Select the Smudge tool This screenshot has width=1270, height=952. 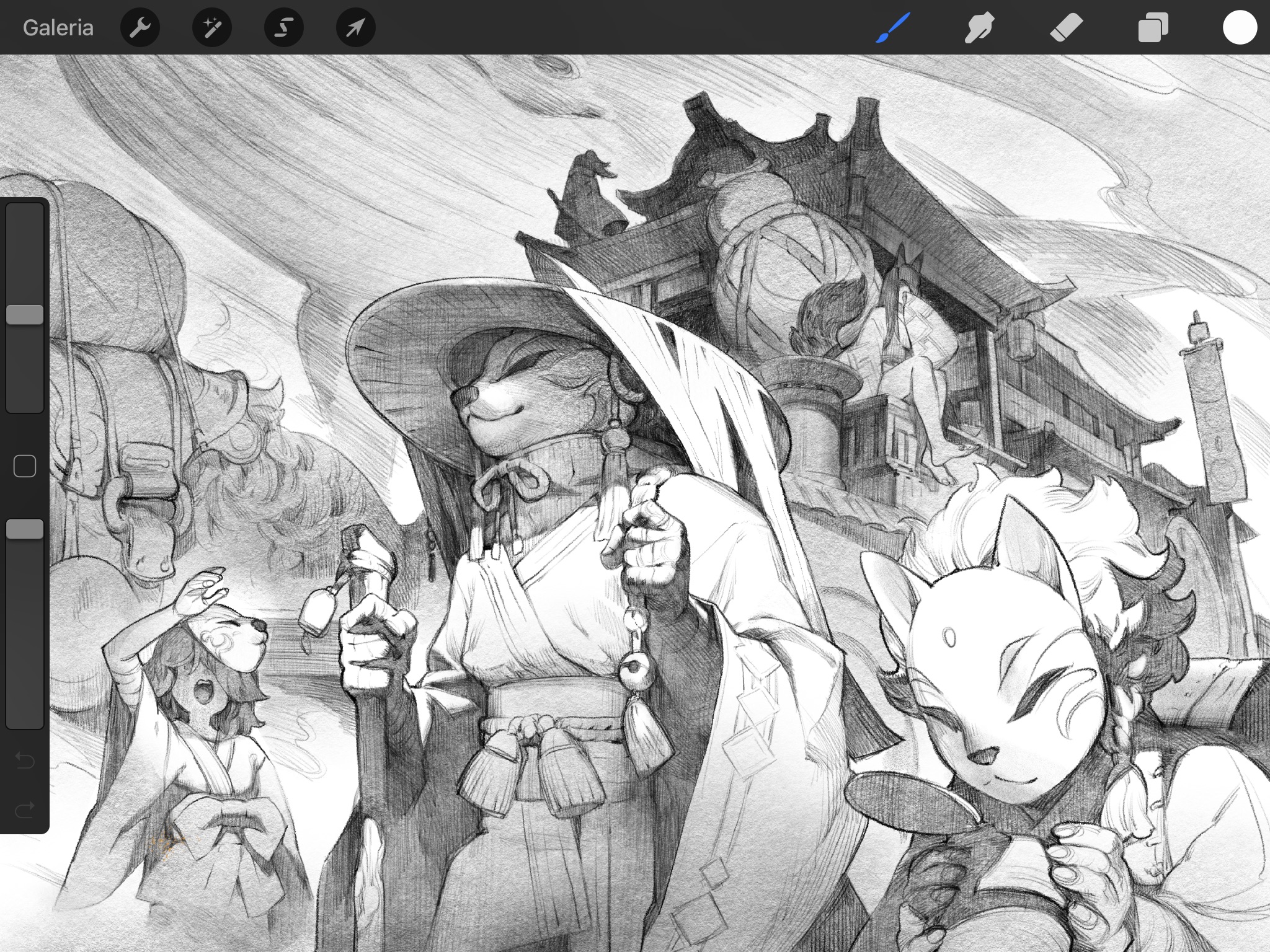(980, 28)
